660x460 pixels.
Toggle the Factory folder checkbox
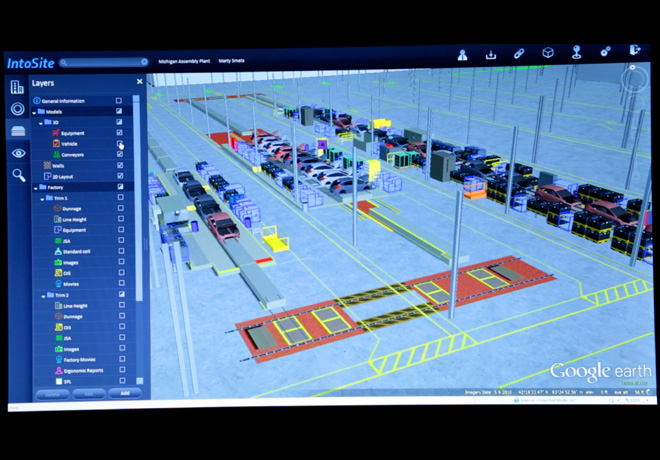tap(120, 186)
